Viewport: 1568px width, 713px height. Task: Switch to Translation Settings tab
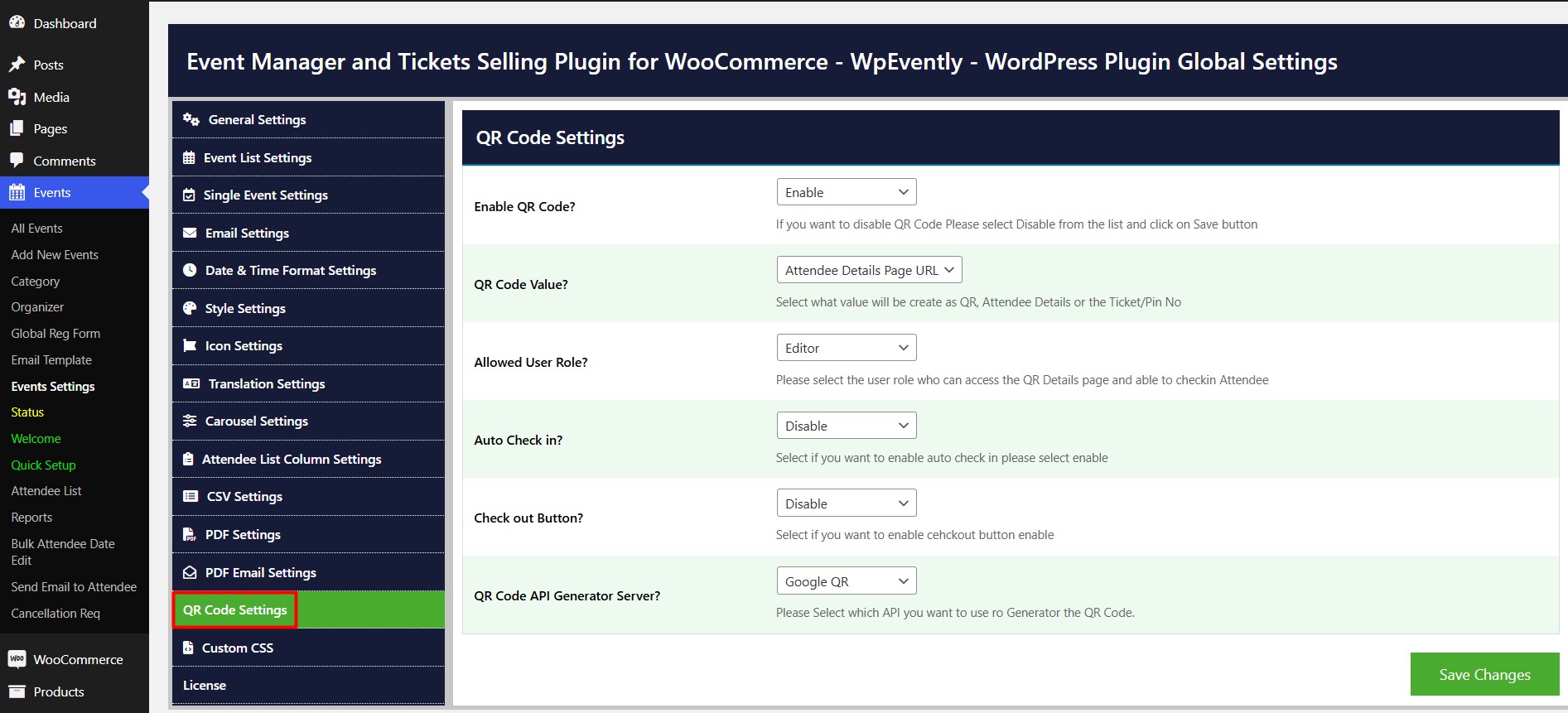pyautogui.click(x=308, y=383)
